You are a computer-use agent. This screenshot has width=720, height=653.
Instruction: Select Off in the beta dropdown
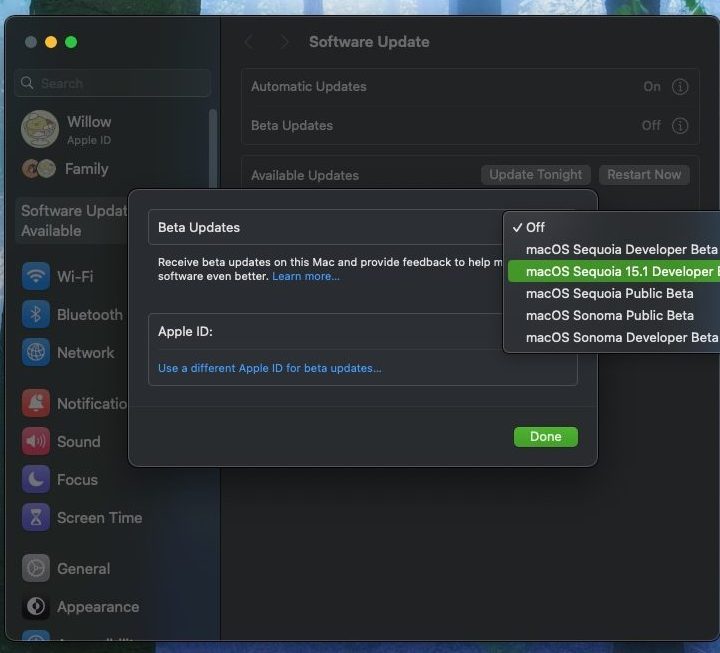coord(613,227)
